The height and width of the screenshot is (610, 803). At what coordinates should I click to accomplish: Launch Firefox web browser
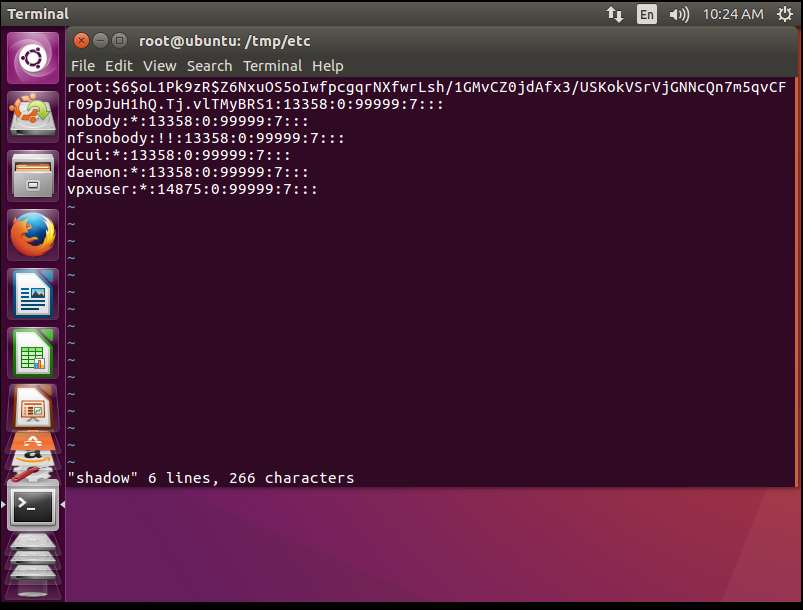34,236
